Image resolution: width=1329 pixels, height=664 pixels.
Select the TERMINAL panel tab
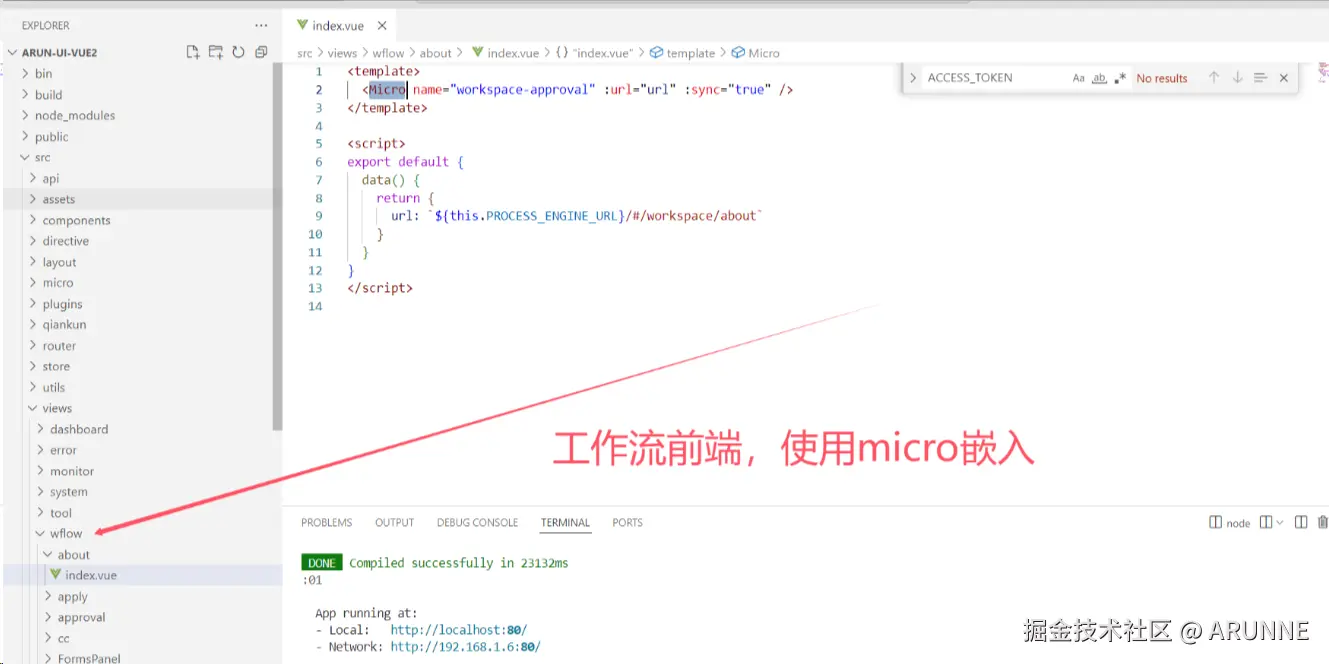565,522
